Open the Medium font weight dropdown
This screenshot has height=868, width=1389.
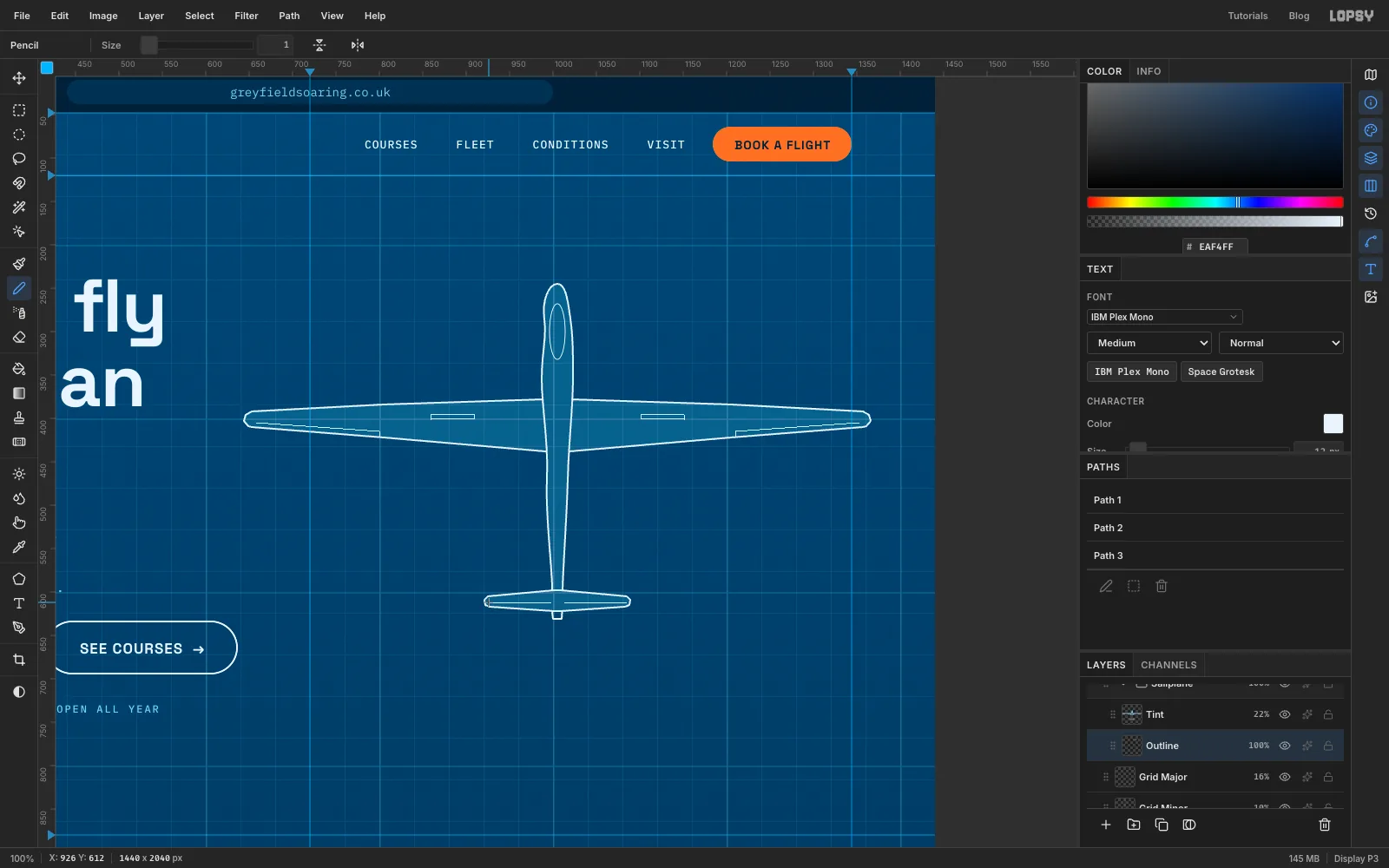(x=1149, y=343)
